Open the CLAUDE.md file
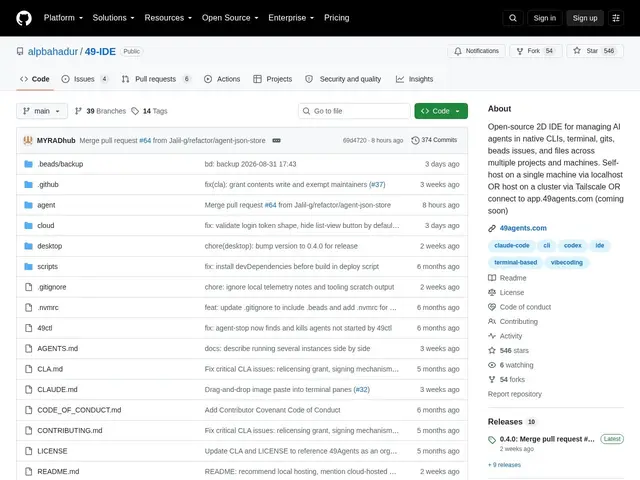This screenshot has width=640, height=480. pos(57,389)
